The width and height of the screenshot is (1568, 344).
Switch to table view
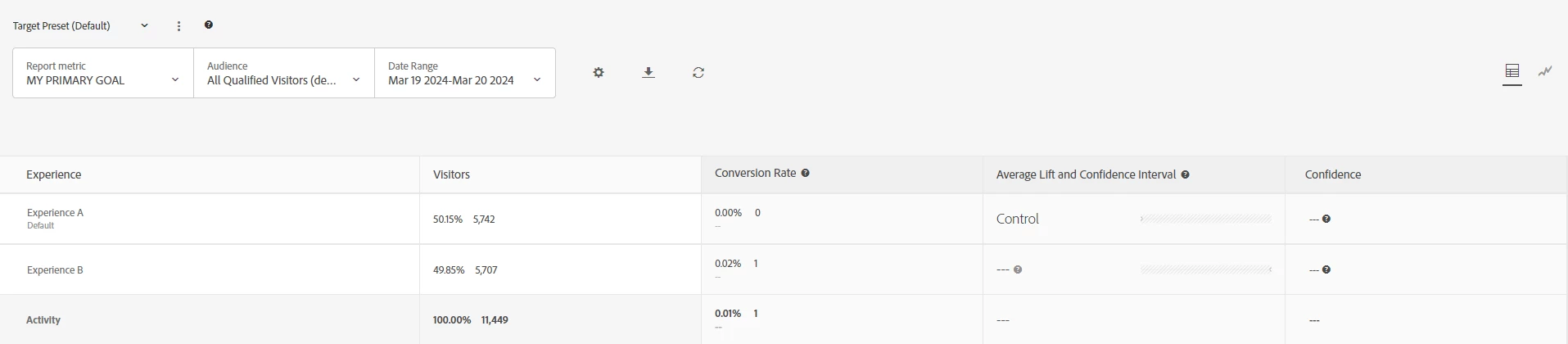pos(1512,72)
